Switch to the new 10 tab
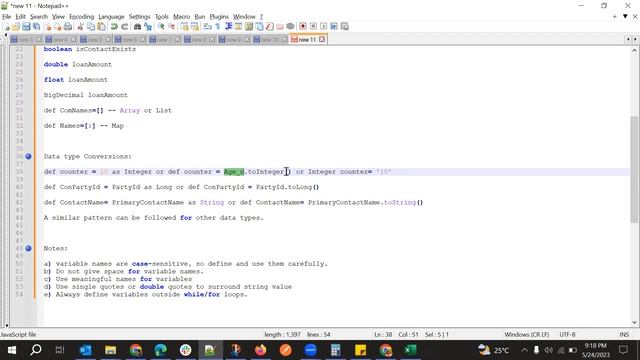The image size is (640, 360). click(269, 40)
